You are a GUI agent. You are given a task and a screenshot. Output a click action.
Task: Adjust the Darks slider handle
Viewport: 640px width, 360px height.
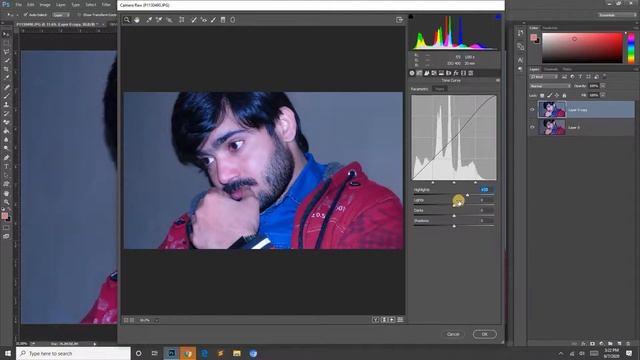pos(454,216)
